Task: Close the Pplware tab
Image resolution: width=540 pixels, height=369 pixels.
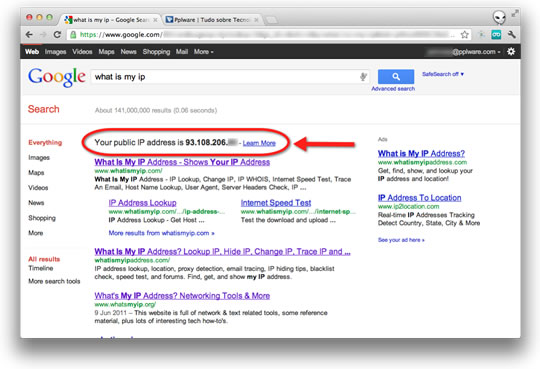Action: (256, 20)
